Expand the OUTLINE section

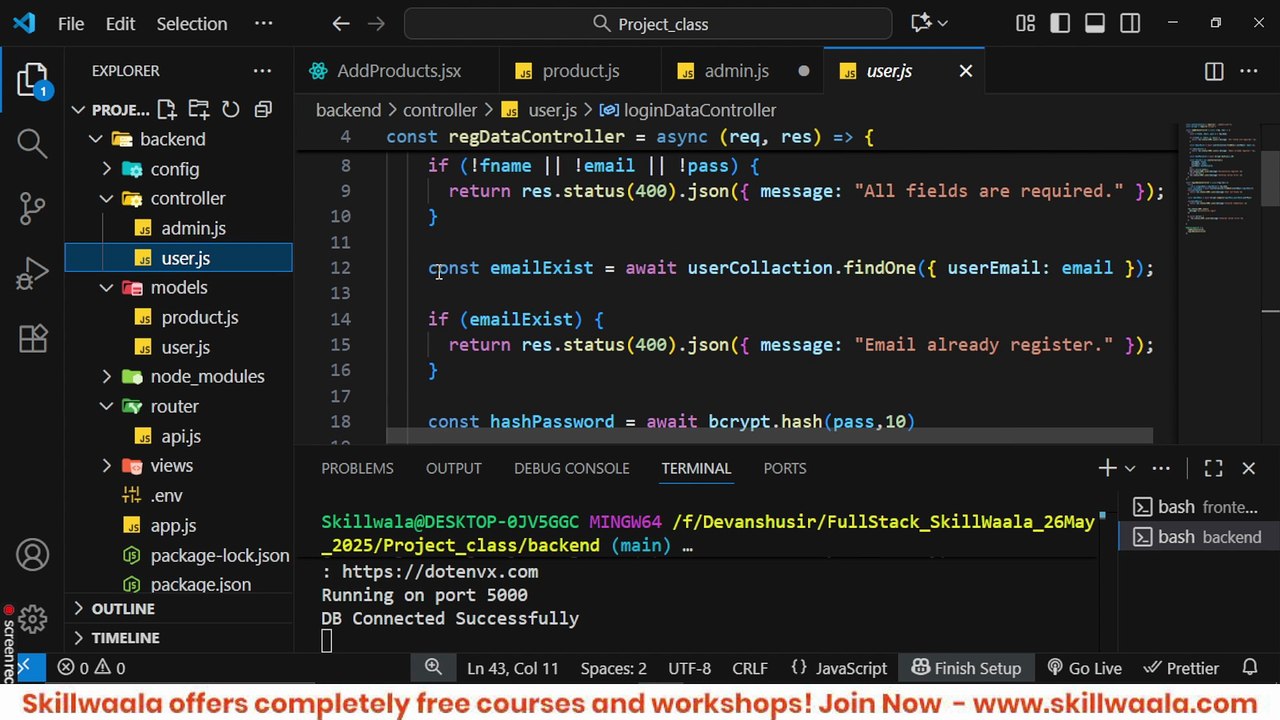tap(179, 609)
